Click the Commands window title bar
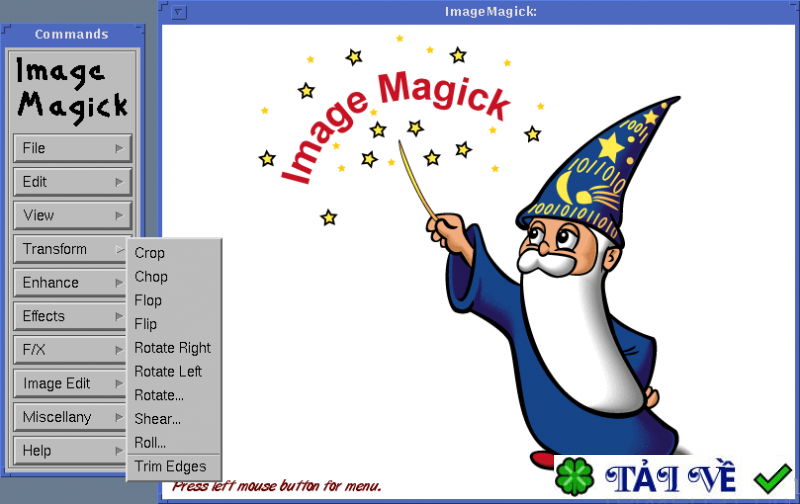Screen dimensions: 800x504 point(72,34)
